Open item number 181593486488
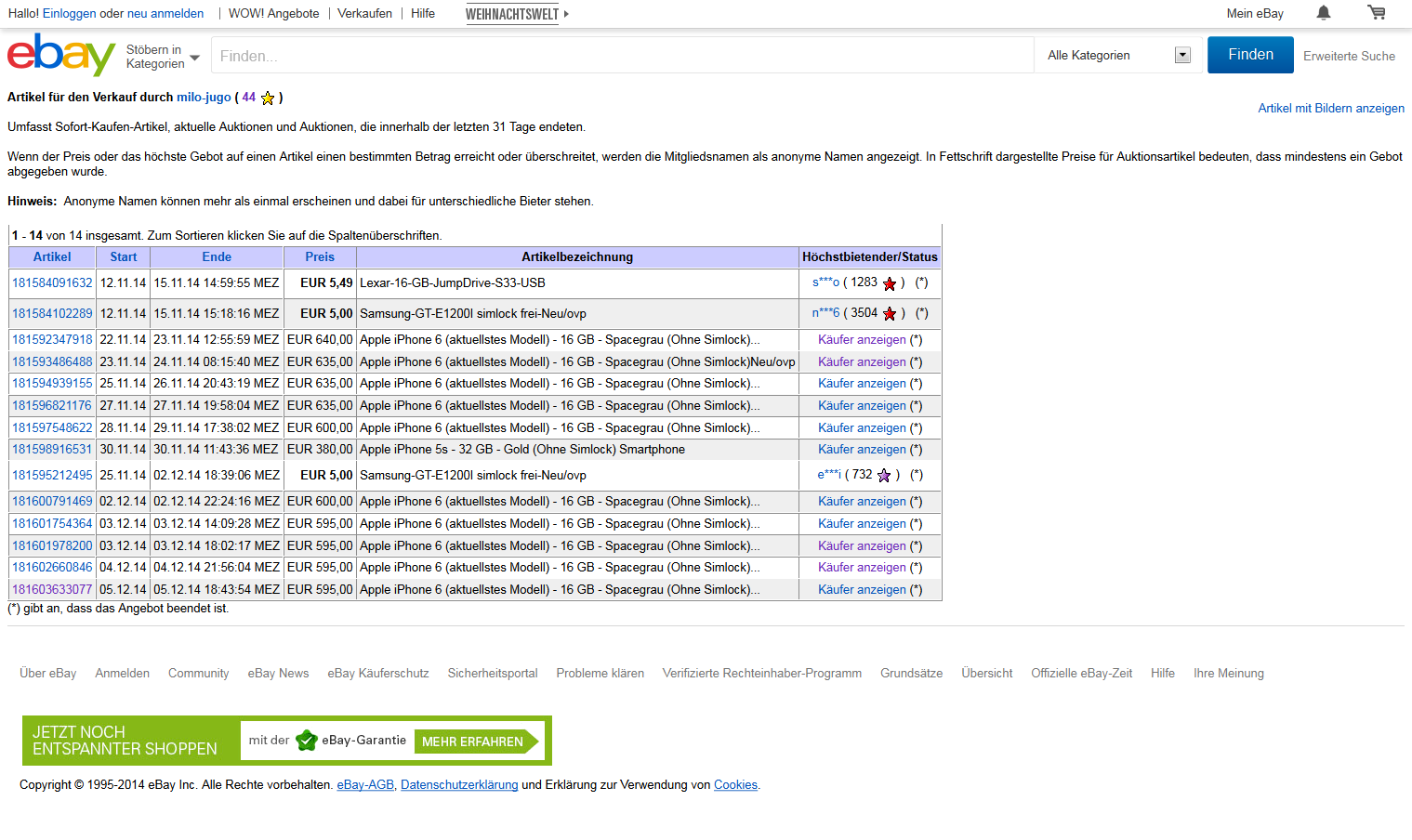The width and height of the screenshot is (1412, 840). pos(52,361)
